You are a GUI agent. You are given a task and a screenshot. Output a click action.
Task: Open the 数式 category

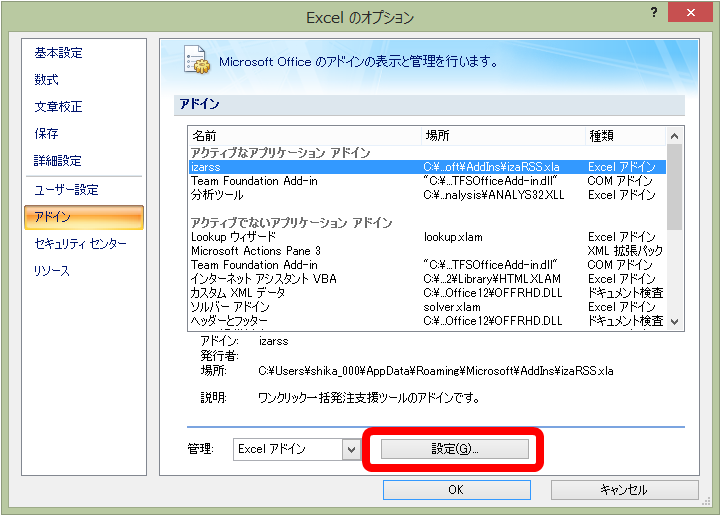[x=46, y=80]
